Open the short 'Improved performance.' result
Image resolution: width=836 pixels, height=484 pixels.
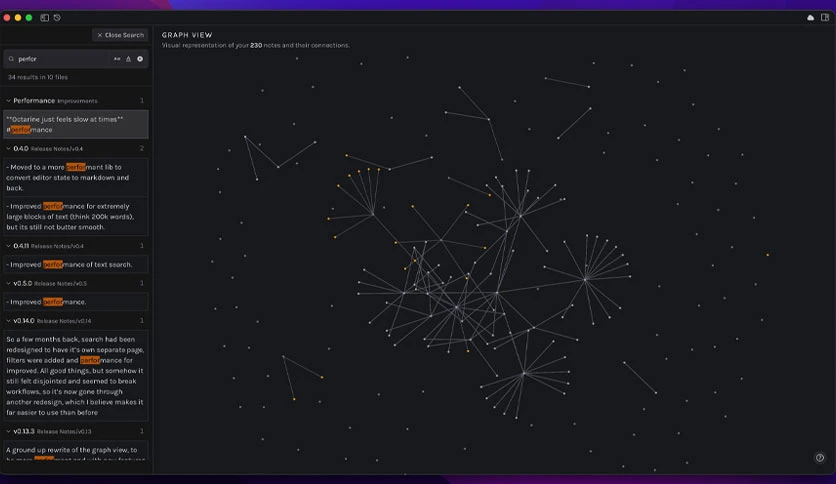point(76,302)
